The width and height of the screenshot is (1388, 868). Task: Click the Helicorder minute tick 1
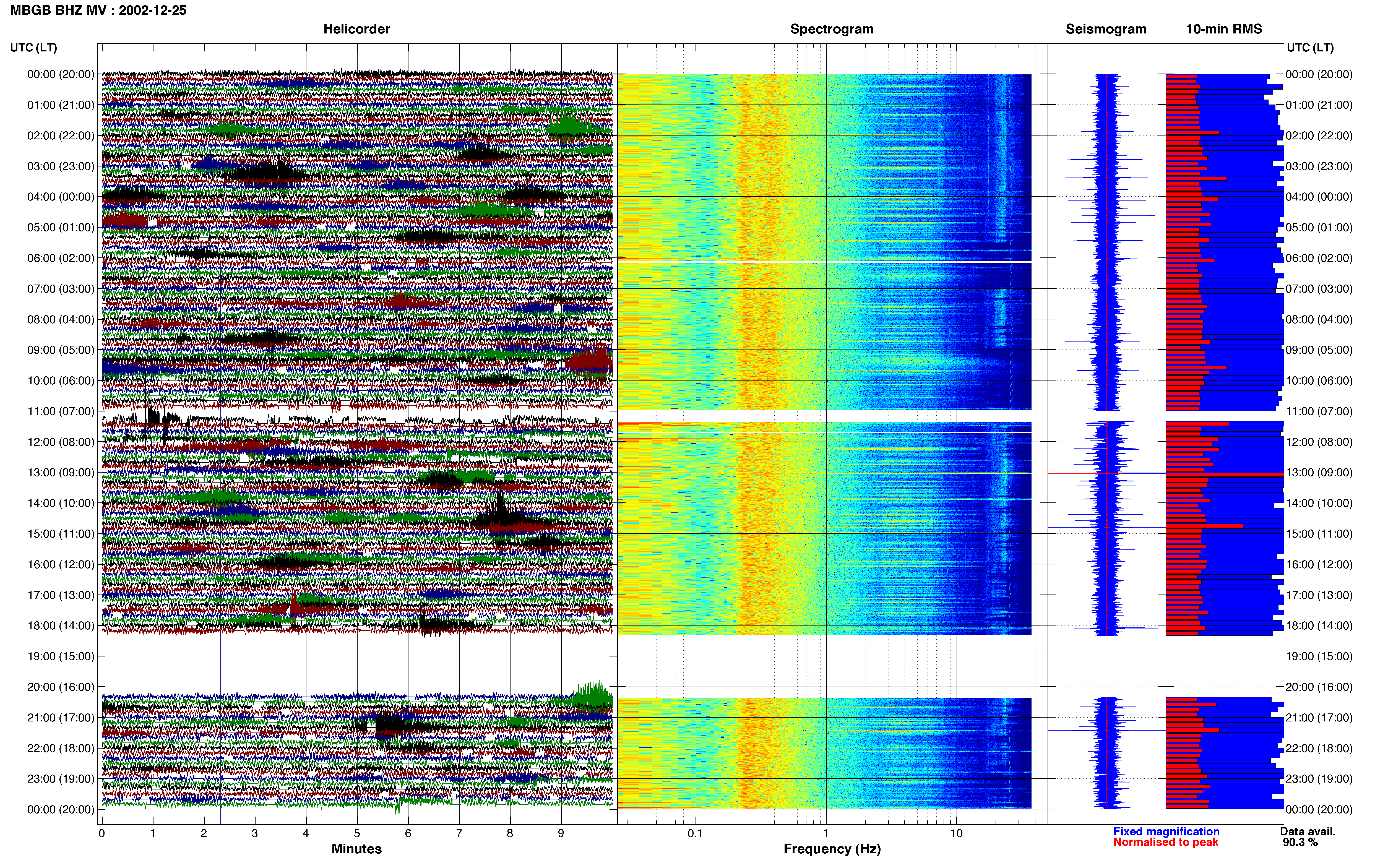tap(153, 833)
